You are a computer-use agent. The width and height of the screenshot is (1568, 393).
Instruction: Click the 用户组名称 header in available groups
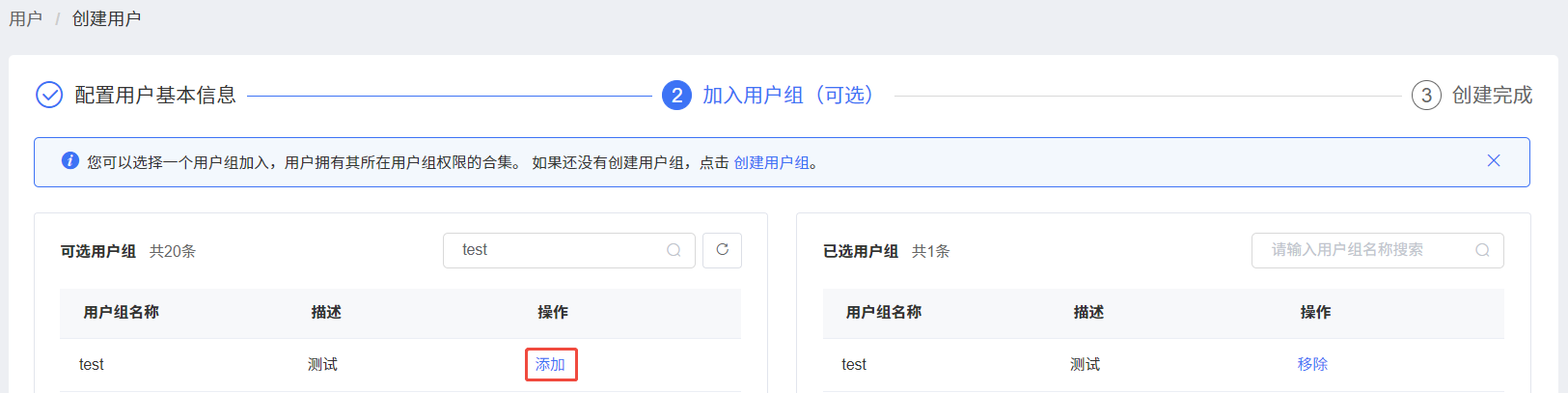pos(122,312)
